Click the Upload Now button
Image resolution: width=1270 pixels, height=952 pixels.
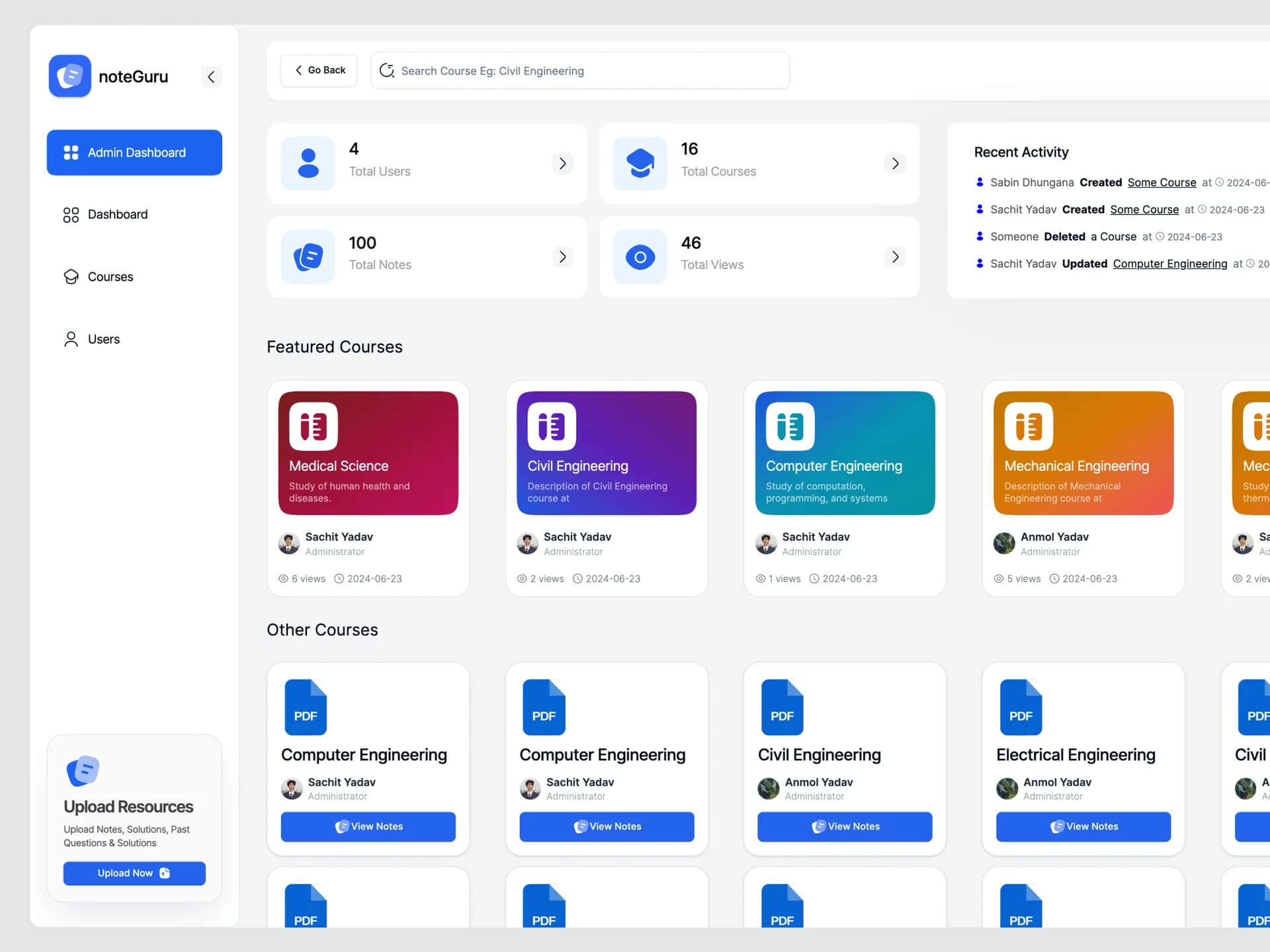(134, 873)
